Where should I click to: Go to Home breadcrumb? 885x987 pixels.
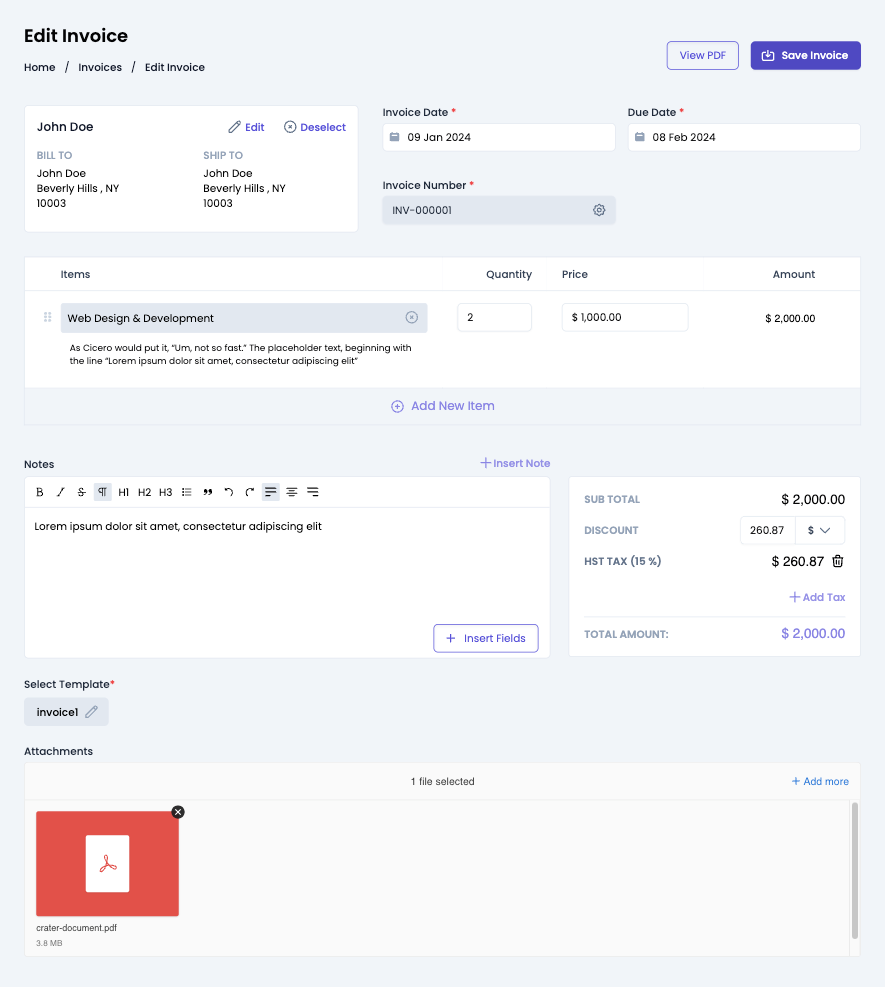[x=40, y=67]
